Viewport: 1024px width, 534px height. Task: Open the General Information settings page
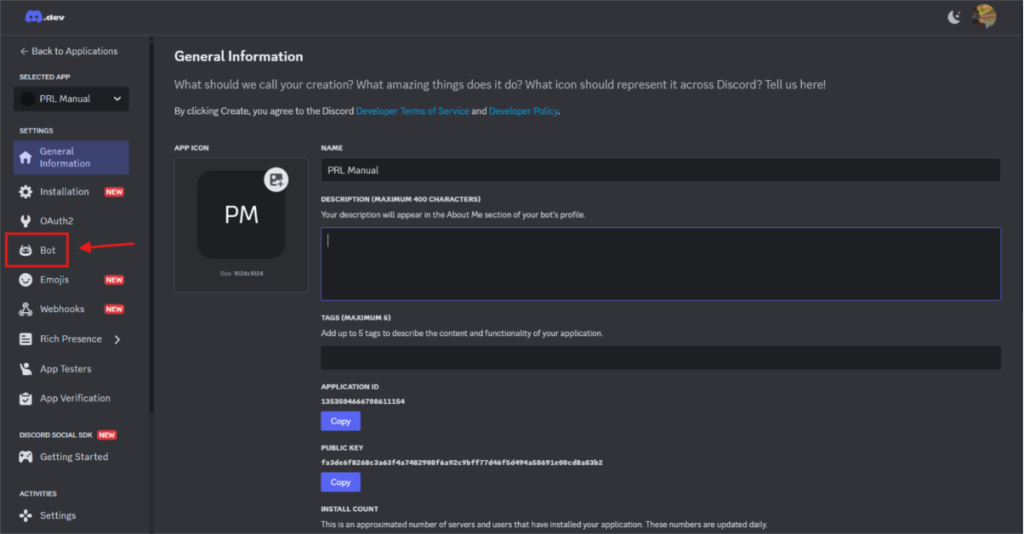tap(71, 157)
